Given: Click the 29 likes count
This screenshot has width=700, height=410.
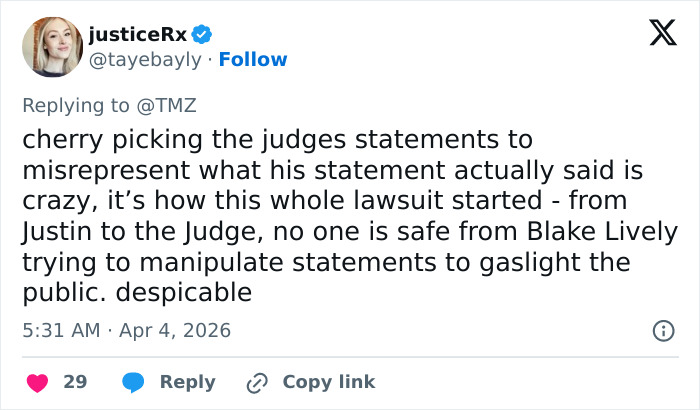Looking at the screenshot, I should click(75, 382).
